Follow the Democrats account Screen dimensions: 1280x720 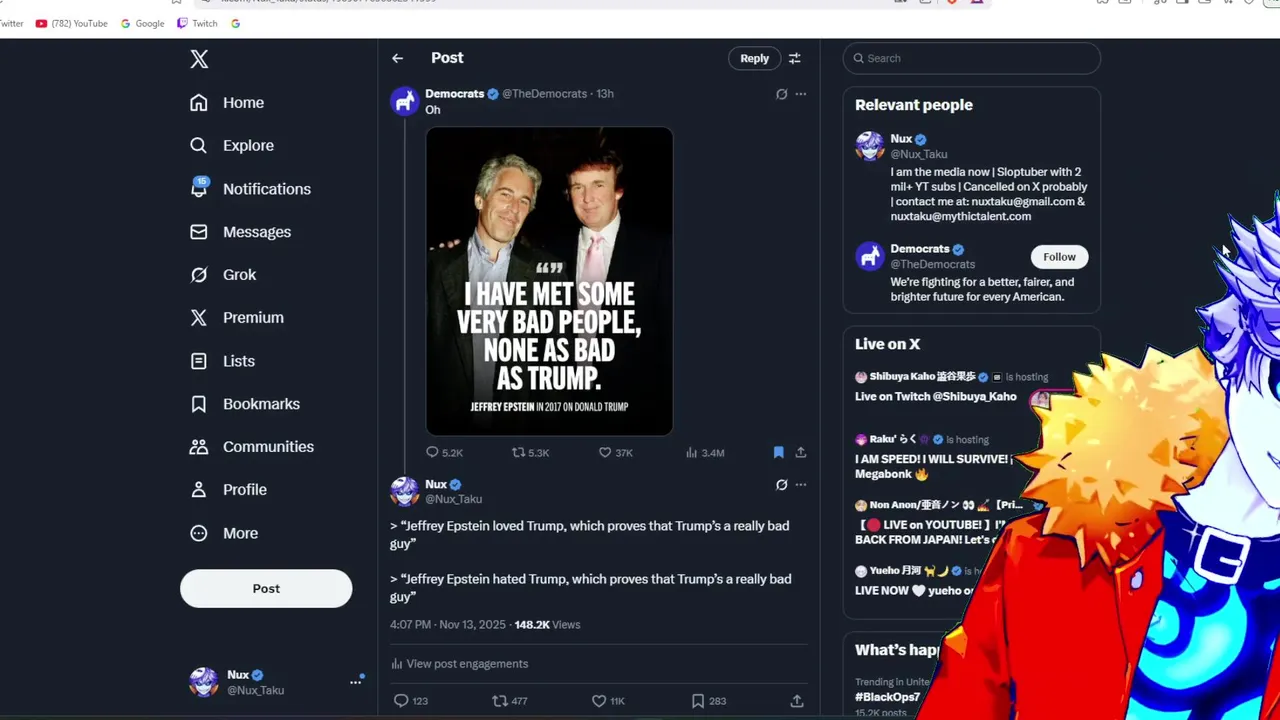click(x=1059, y=257)
